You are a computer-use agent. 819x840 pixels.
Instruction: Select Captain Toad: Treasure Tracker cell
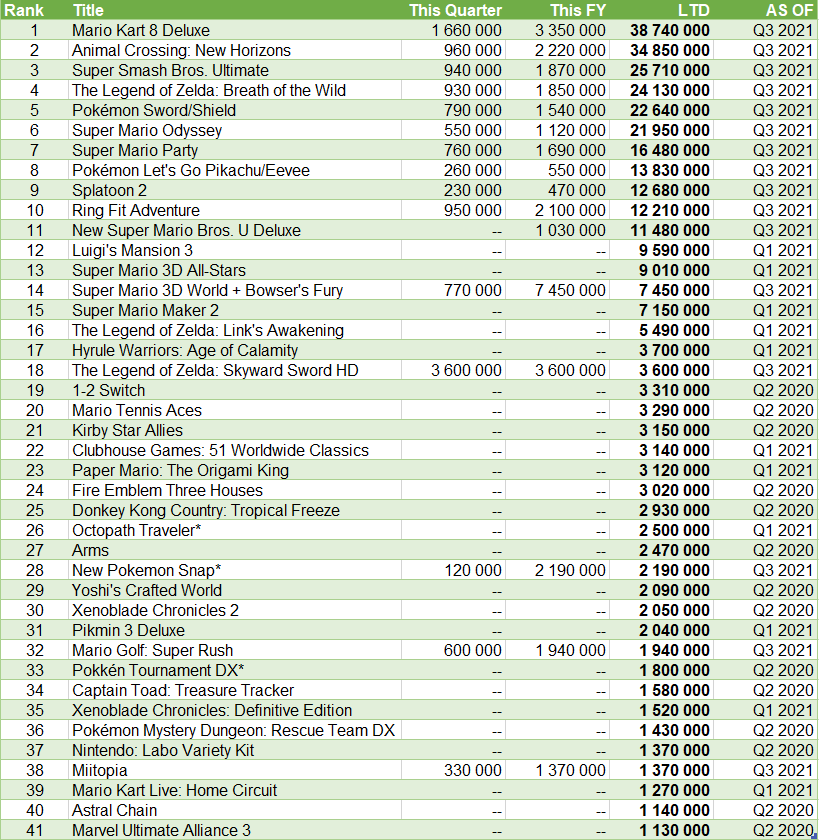tap(235, 690)
